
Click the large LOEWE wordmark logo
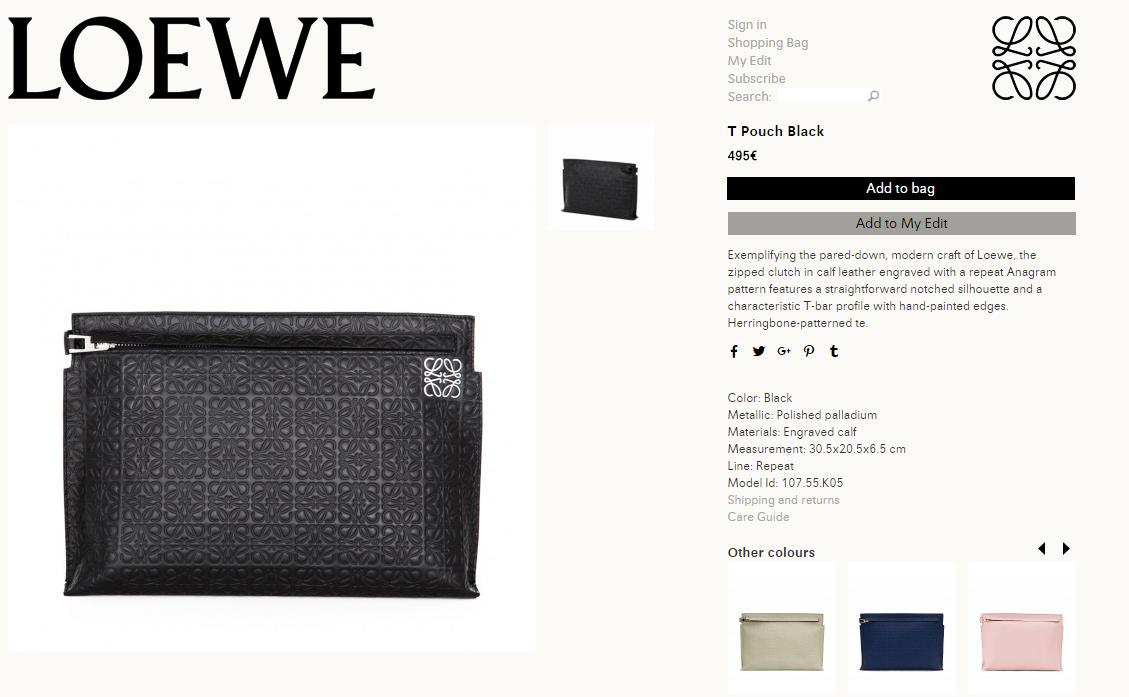coord(192,58)
